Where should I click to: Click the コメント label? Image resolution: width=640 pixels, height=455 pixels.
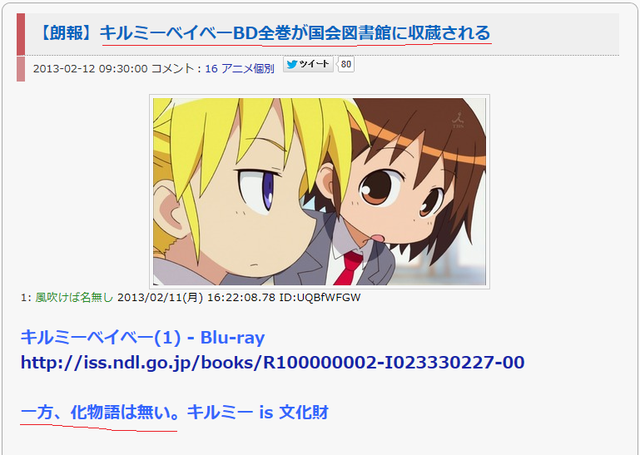[x=173, y=69]
